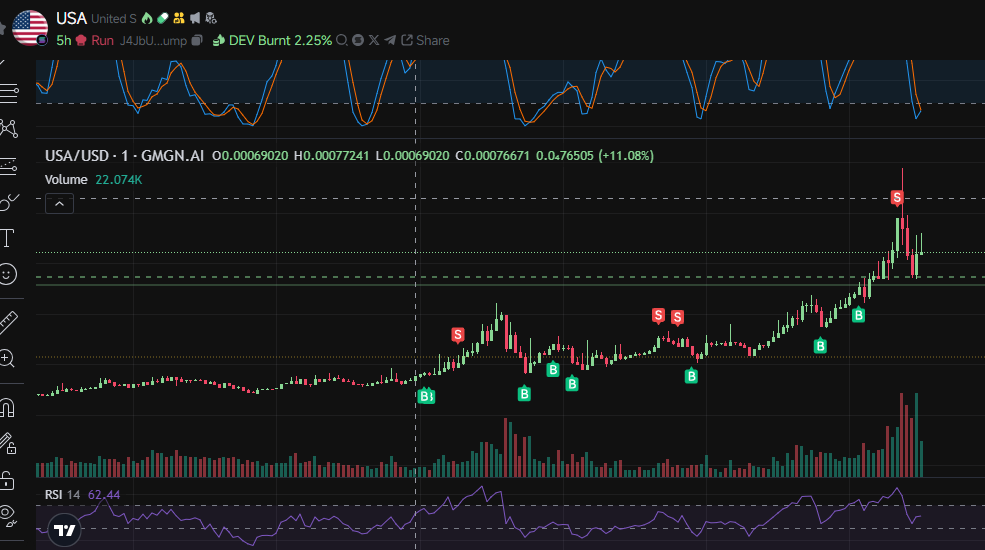Click the red chef hat icon

(81, 40)
